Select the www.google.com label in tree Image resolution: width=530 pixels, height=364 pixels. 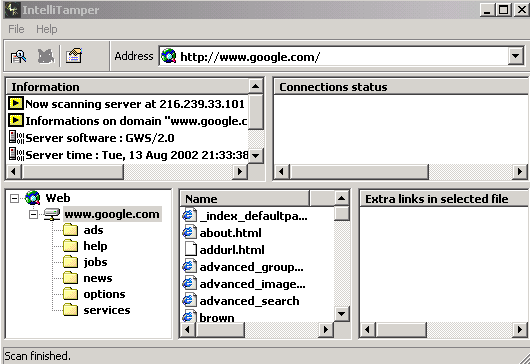pyautogui.click(x=112, y=214)
